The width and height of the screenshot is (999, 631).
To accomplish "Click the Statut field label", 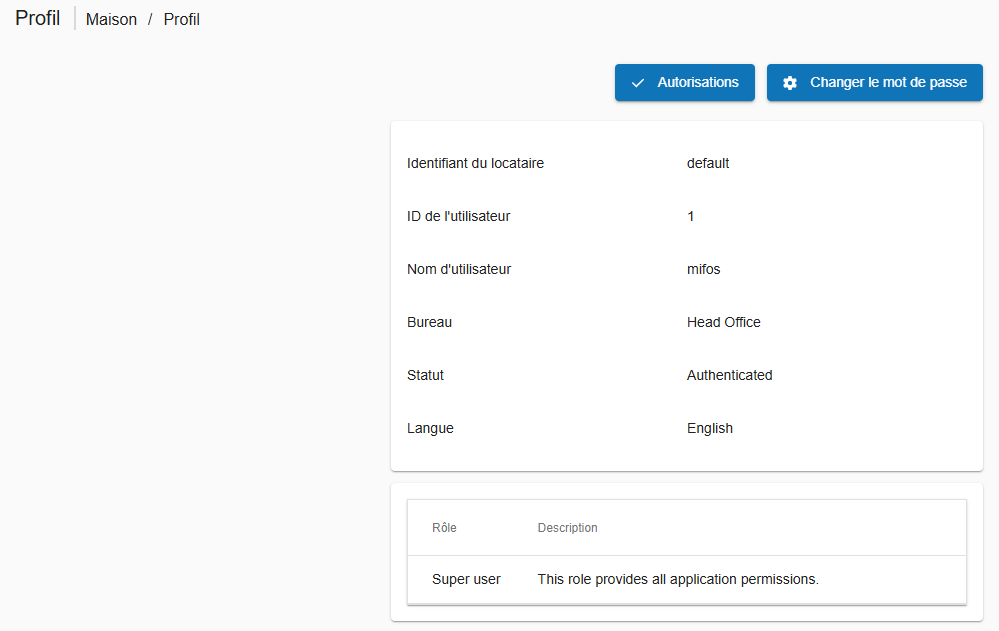I will click(x=425, y=375).
